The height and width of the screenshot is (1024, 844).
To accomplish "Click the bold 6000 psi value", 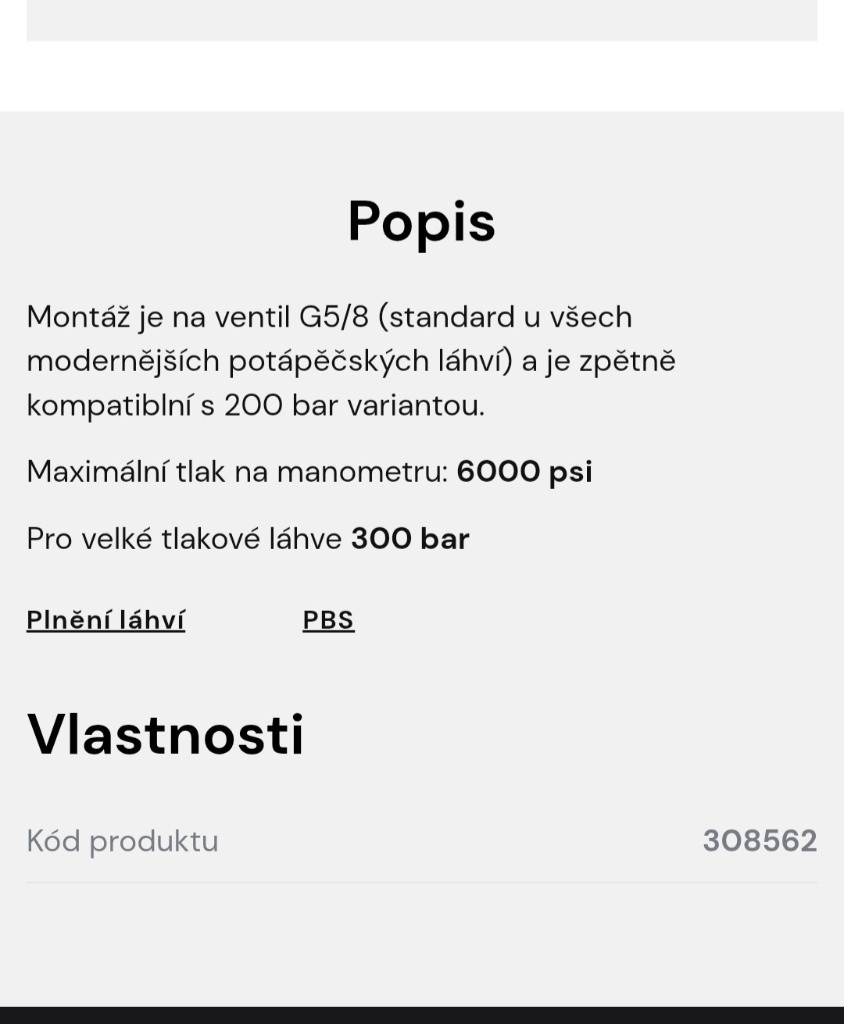I will [524, 471].
